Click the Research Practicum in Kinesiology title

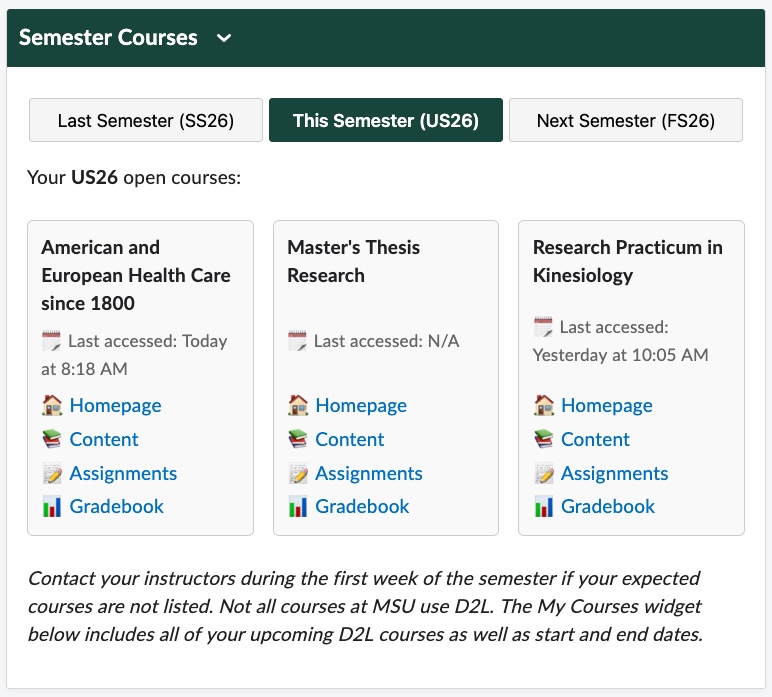pos(628,261)
